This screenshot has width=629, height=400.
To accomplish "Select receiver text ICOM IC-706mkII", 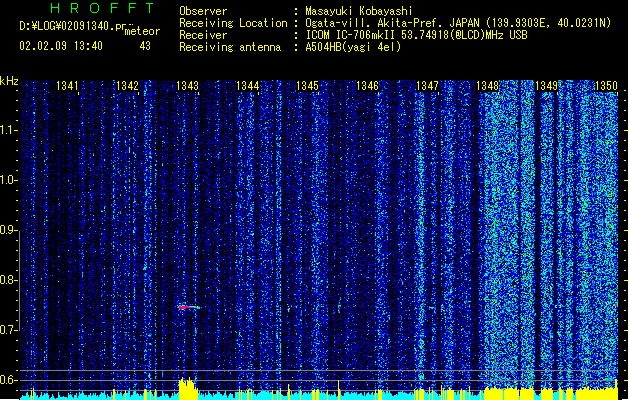I will 351,35.
